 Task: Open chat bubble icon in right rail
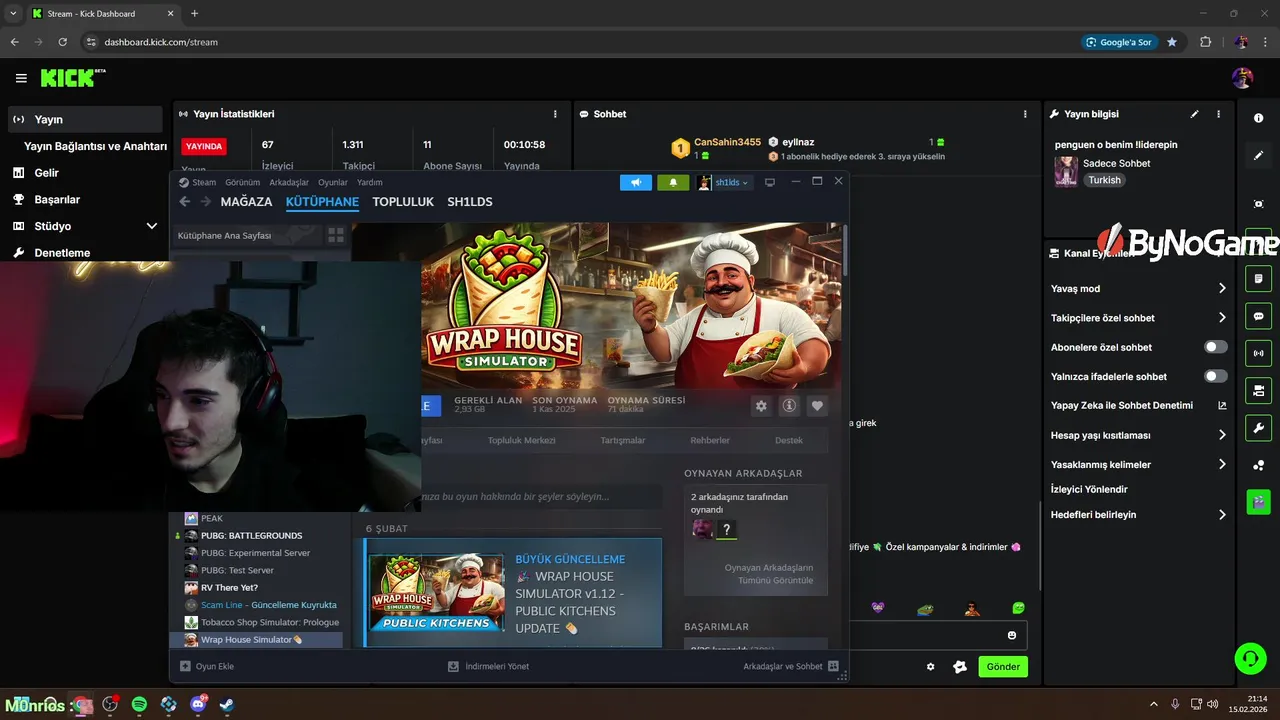pos(1258,316)
